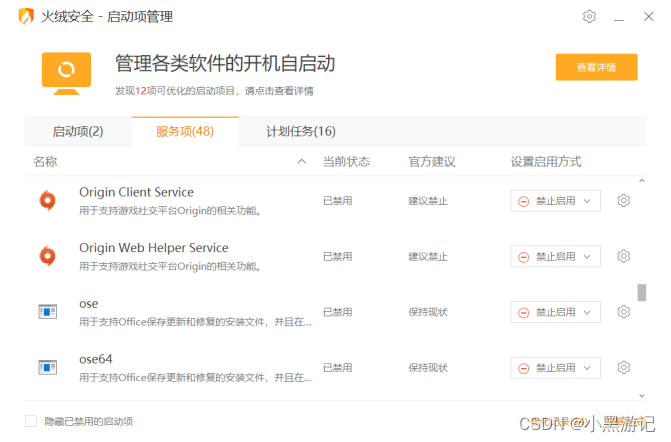Click the orange monitor startup icon

tap(66, 73)
